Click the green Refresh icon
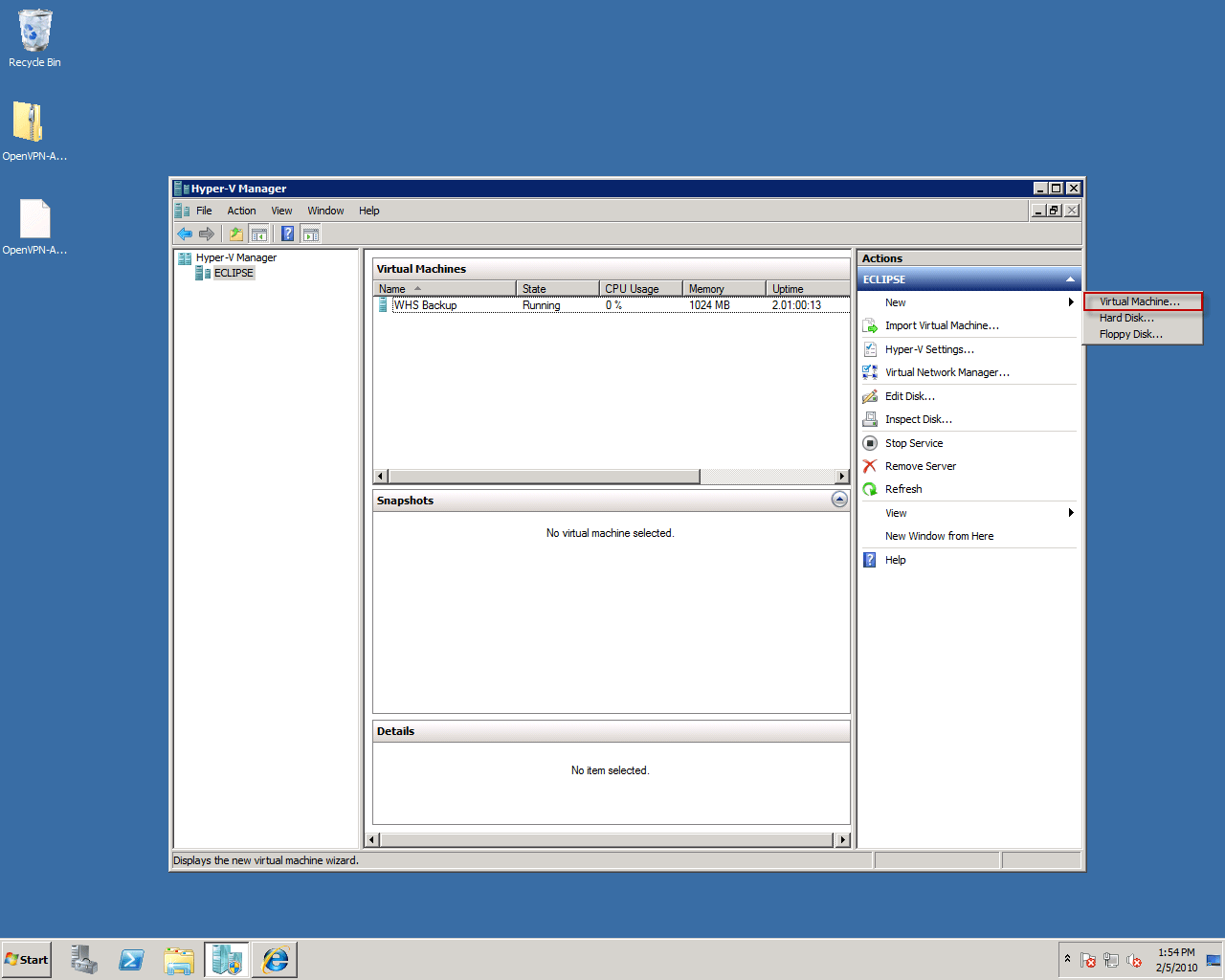This screenshot has width=1225, height=980. pos(870,489)
